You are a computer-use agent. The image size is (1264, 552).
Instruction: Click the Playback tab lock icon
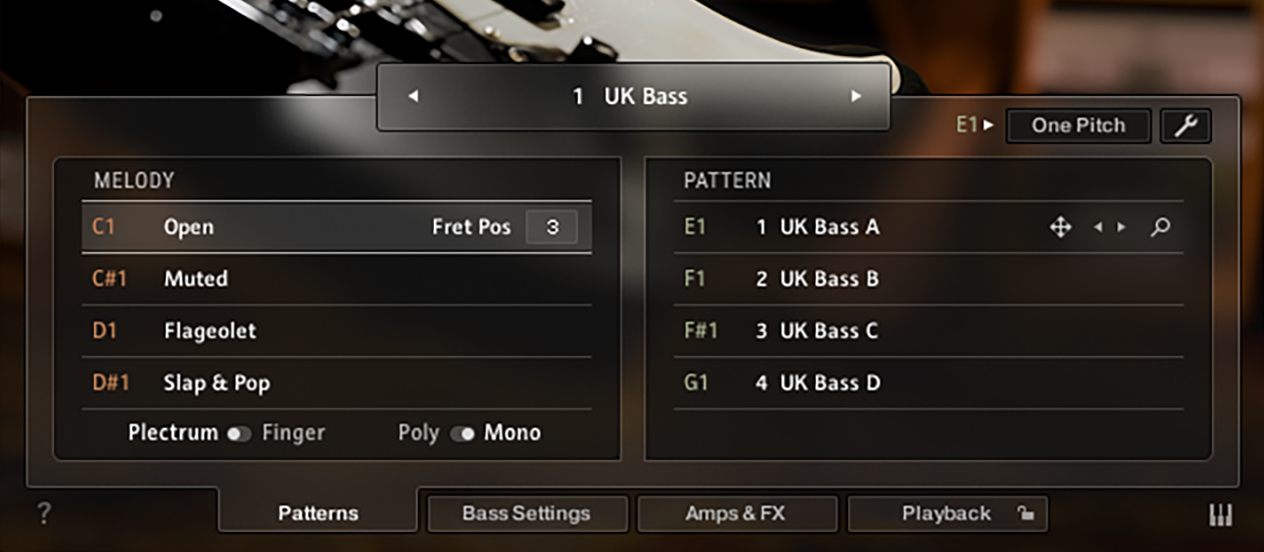tap(1025, 514)
